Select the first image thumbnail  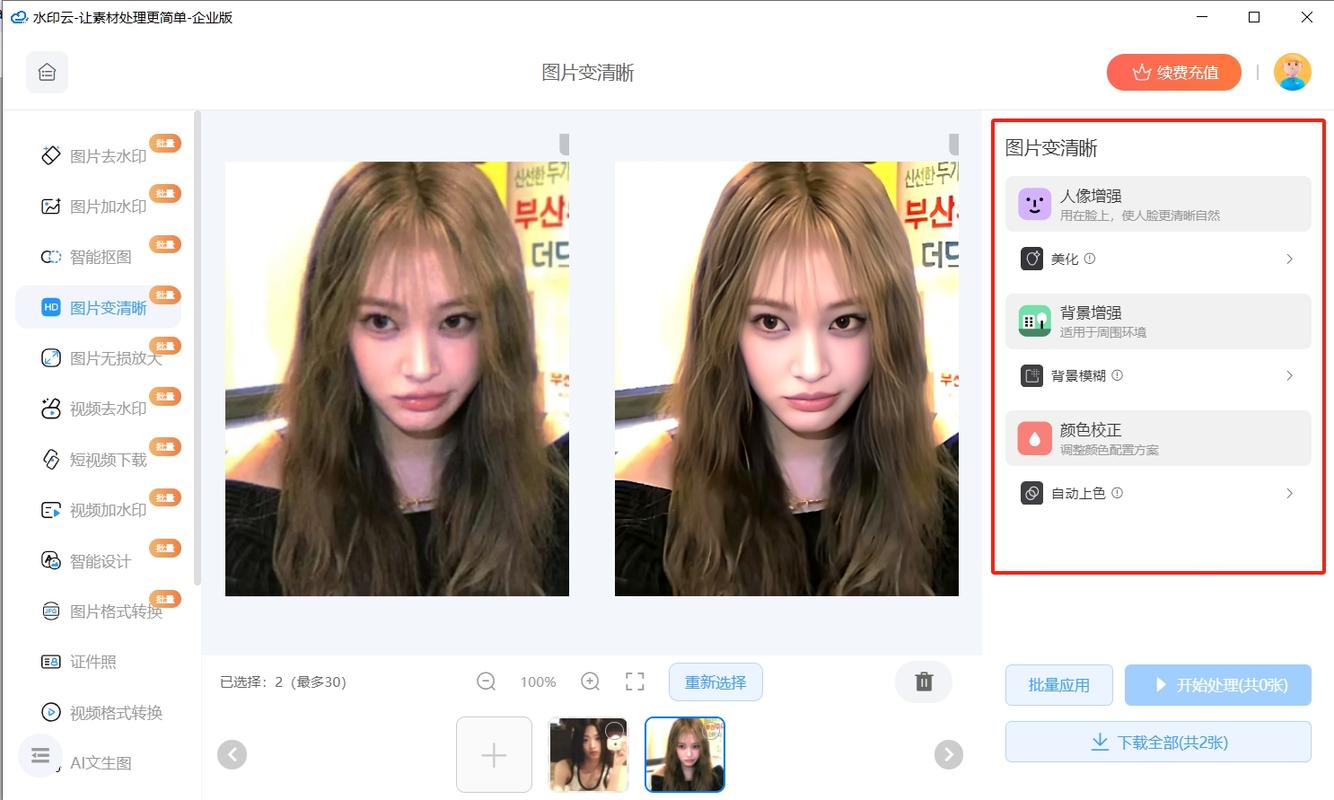(x=588, y=755)
